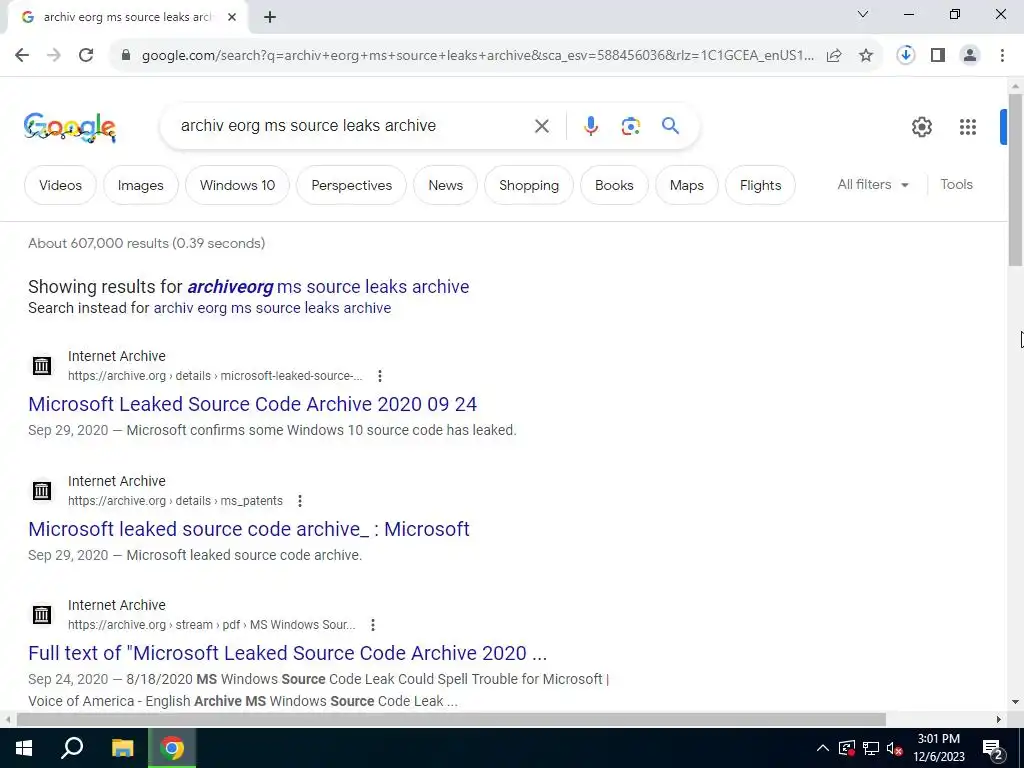Open the search Tools button
The image size is (1024, 768).
coord(956,185)
